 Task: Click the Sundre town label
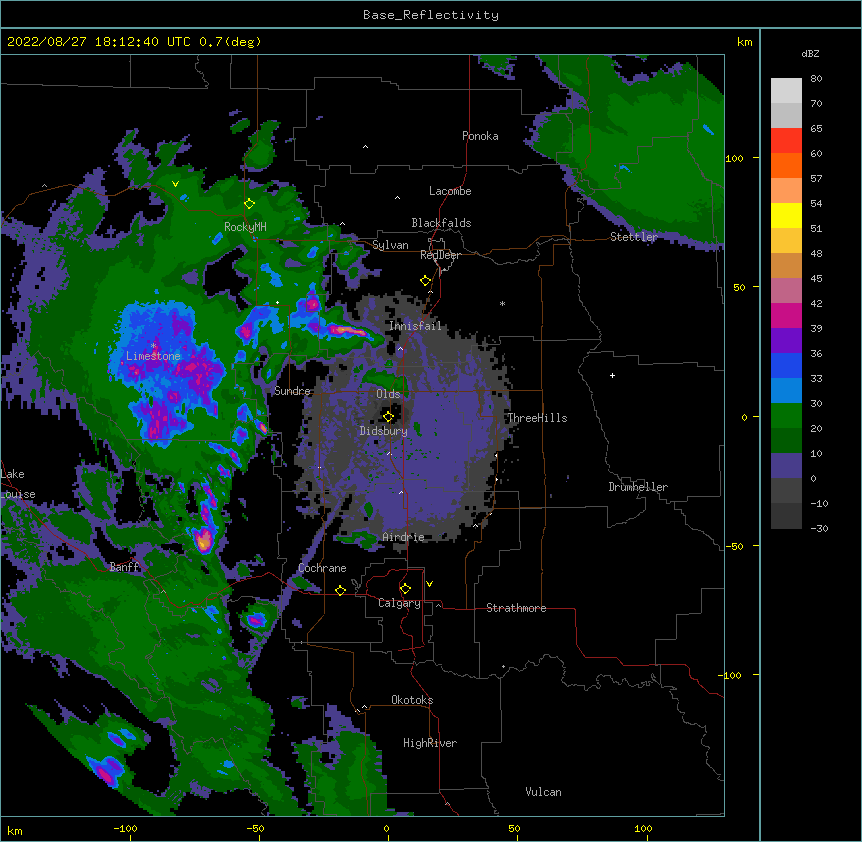[x=292, y=391]
